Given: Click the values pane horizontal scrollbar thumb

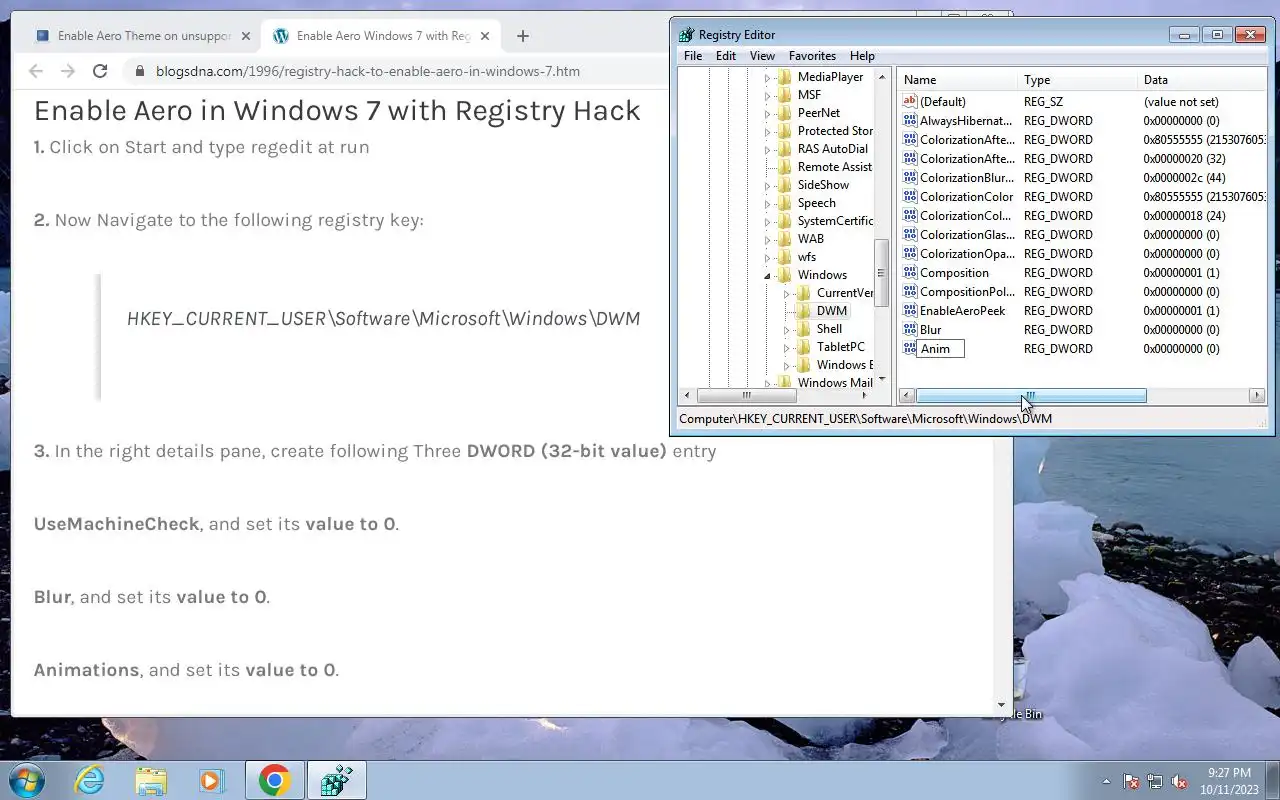Looking at the screenshot, I should point(1031,396).
